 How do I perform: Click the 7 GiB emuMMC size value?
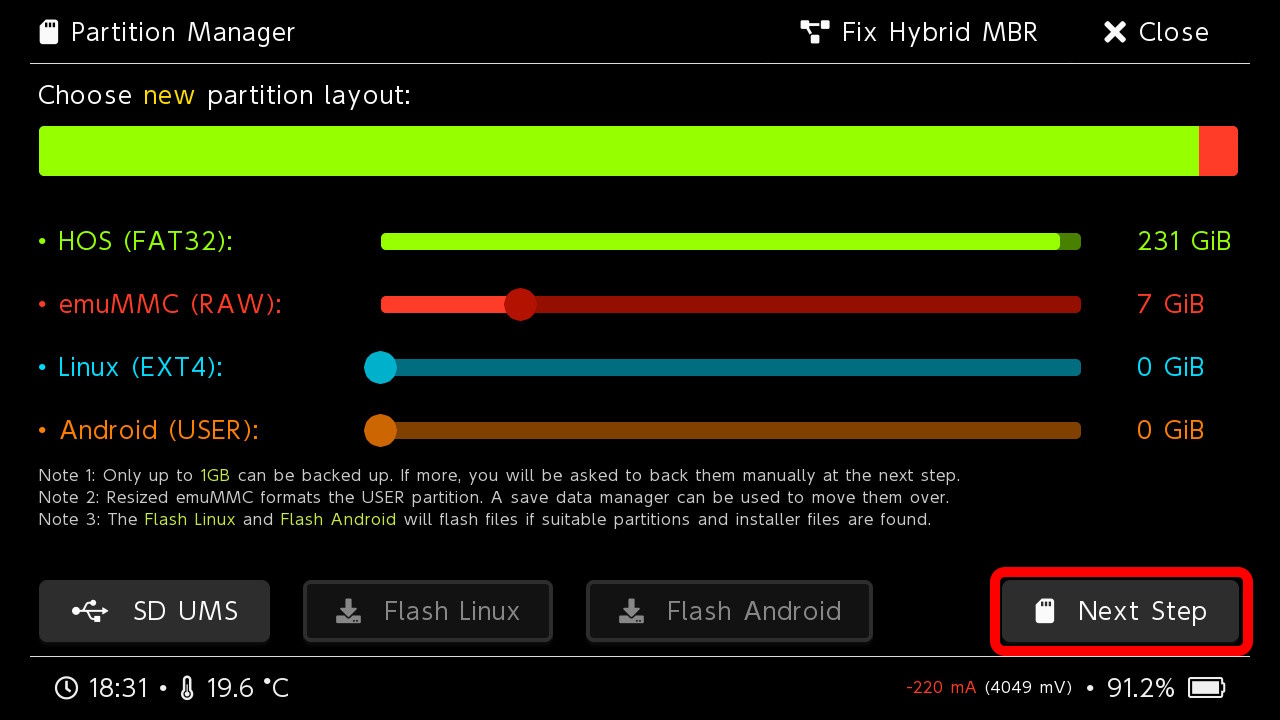pos(1170,304)
